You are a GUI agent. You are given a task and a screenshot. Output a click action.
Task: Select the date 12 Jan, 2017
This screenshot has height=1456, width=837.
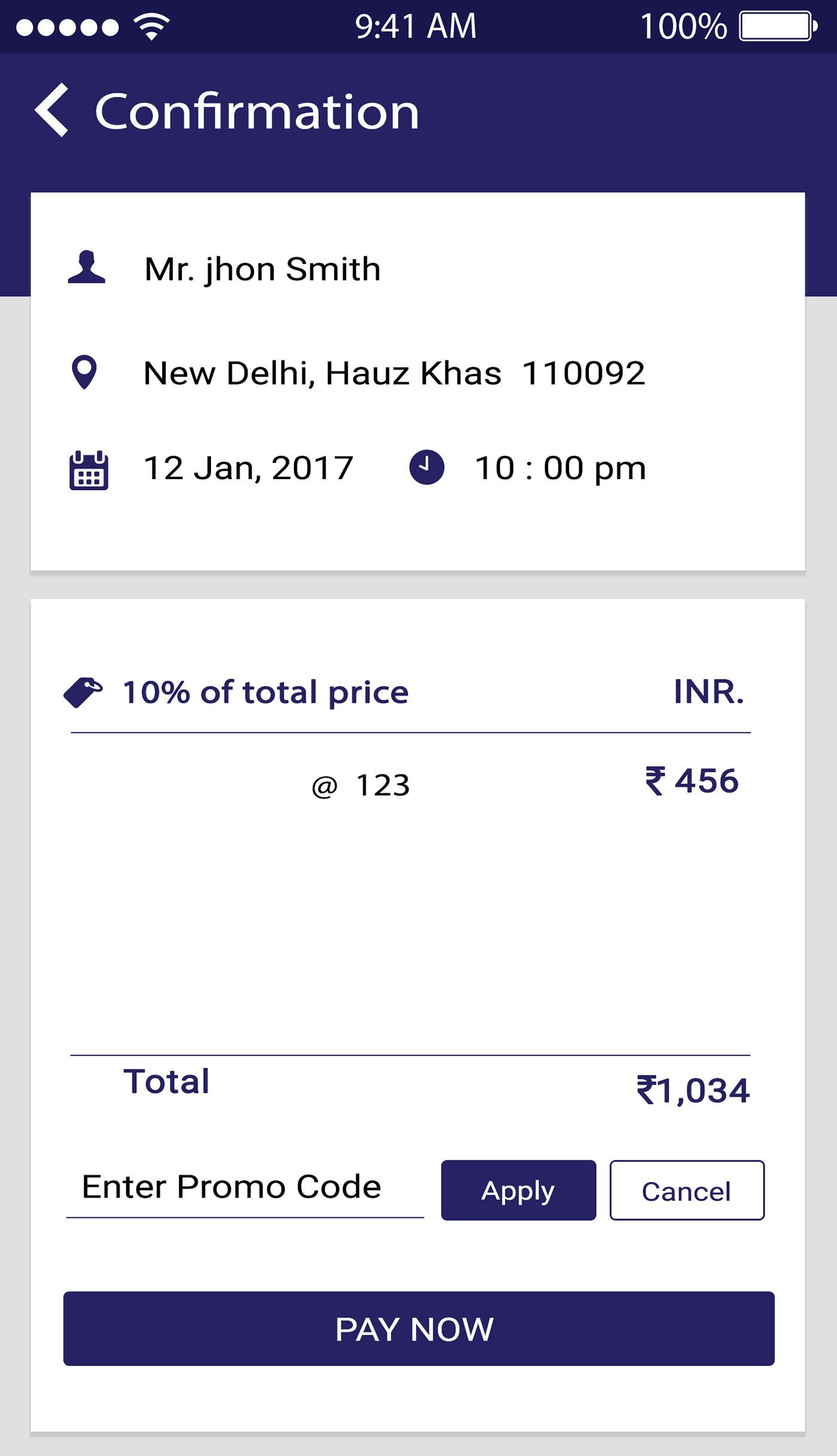(249, 468)
